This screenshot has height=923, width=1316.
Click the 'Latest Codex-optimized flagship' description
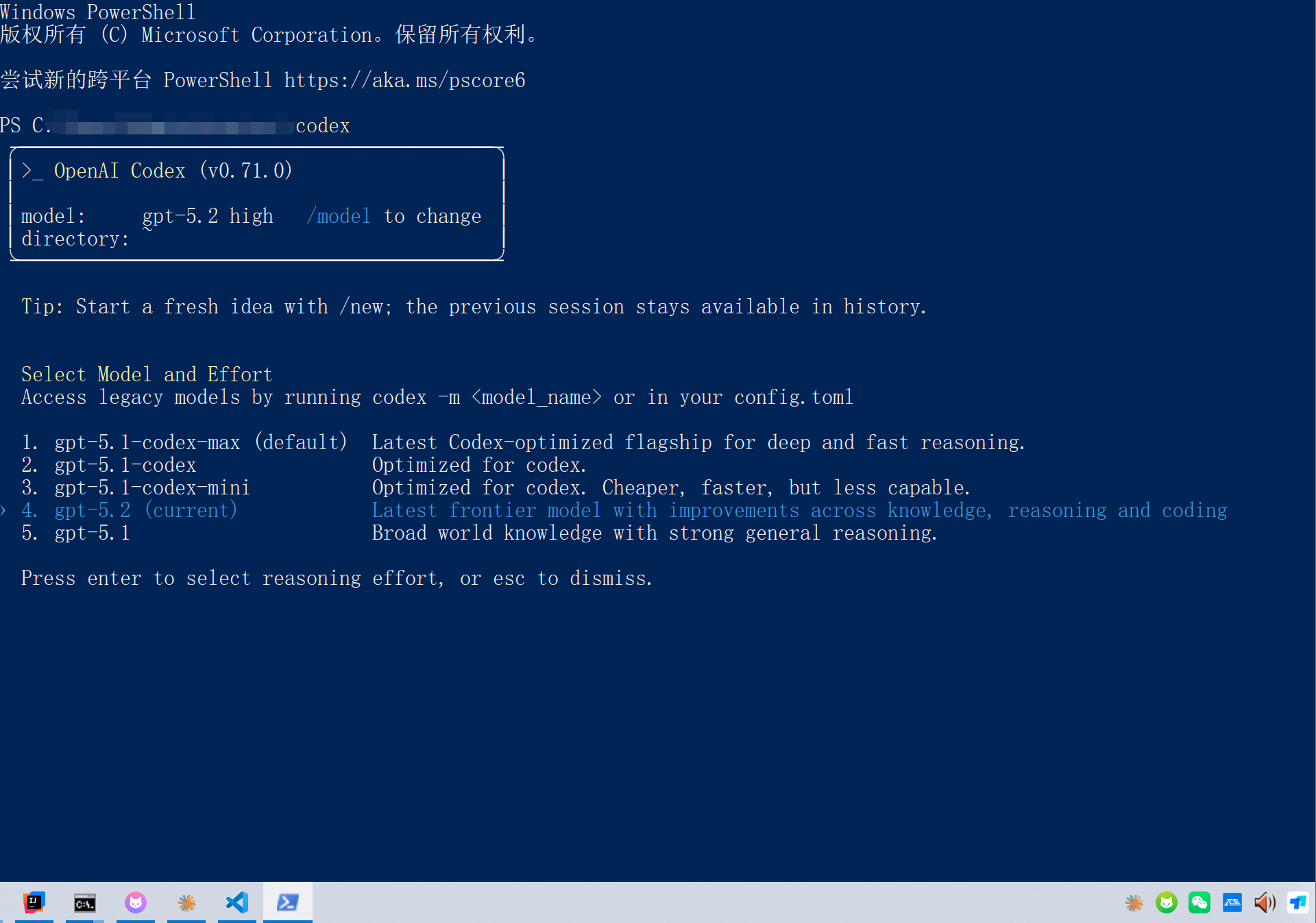tap(698, 442)
